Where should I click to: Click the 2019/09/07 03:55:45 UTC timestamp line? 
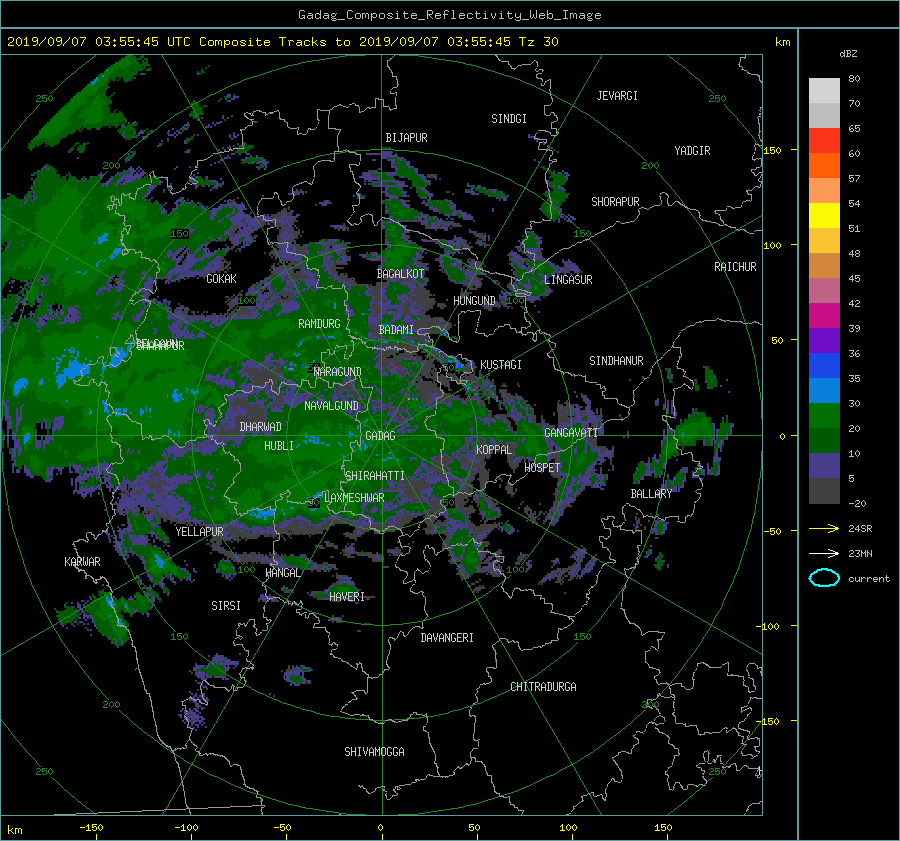pyautogui.click(x=282, y=41)
